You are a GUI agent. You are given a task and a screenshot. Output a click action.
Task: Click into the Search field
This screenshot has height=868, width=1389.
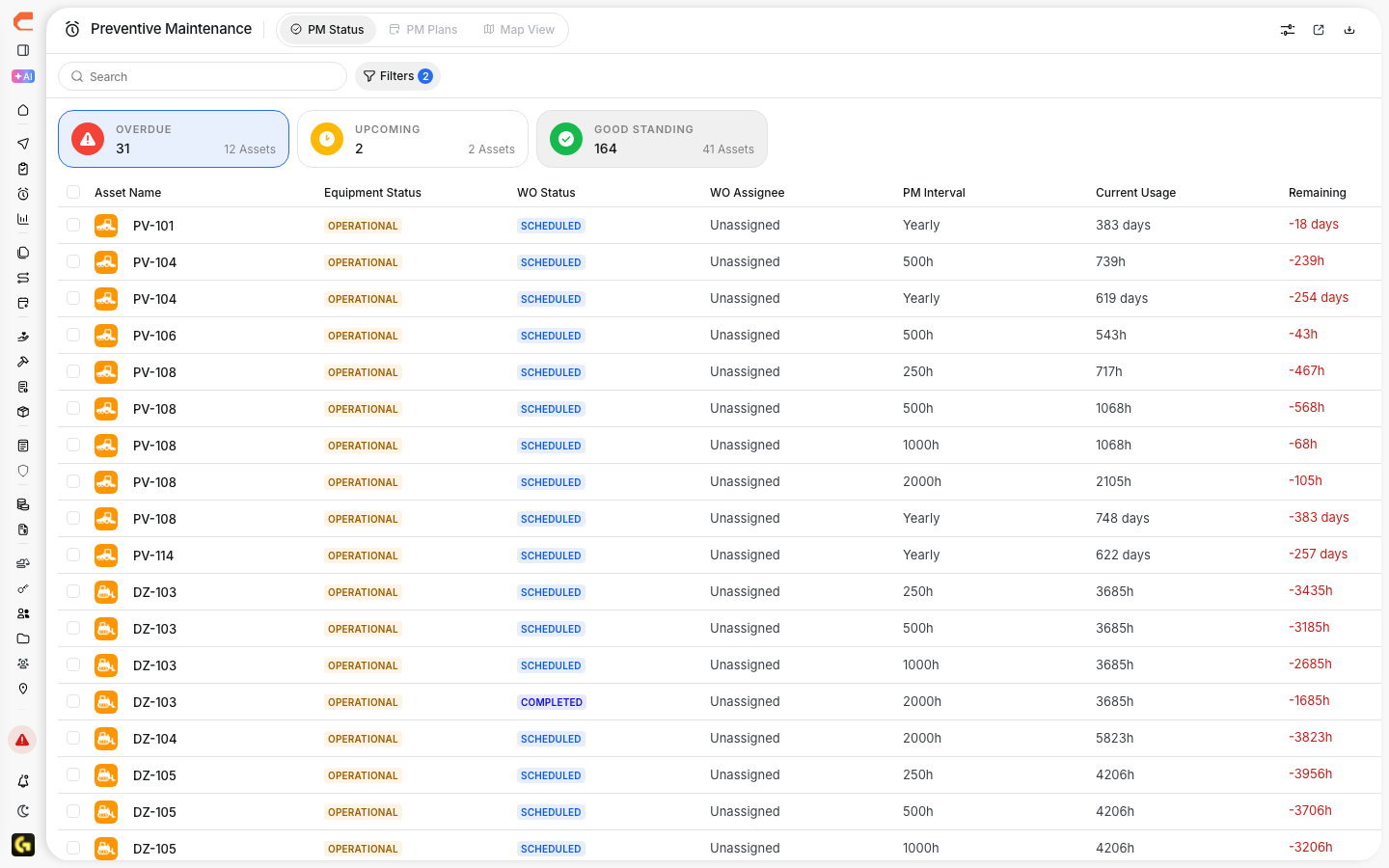point(203,76)
